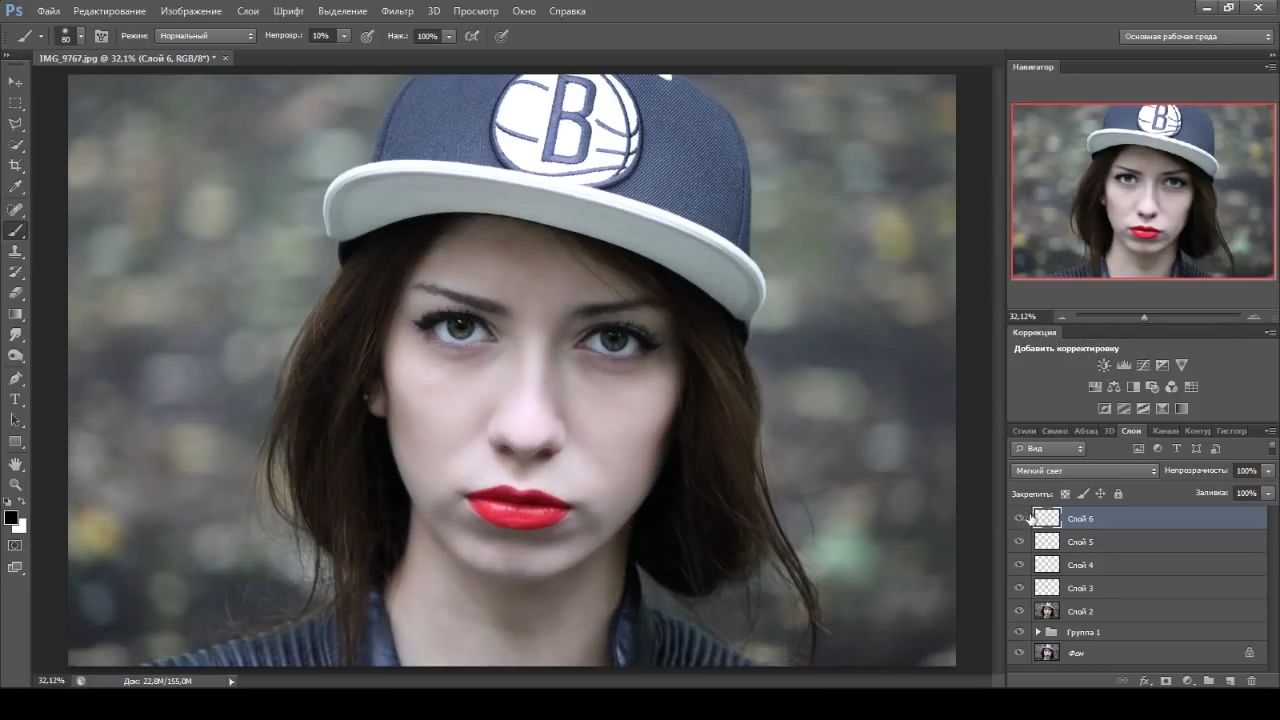1280x720 pixels.
Task: Add a Brightness/Contrast adjustment
Action: coord(1104,366)
